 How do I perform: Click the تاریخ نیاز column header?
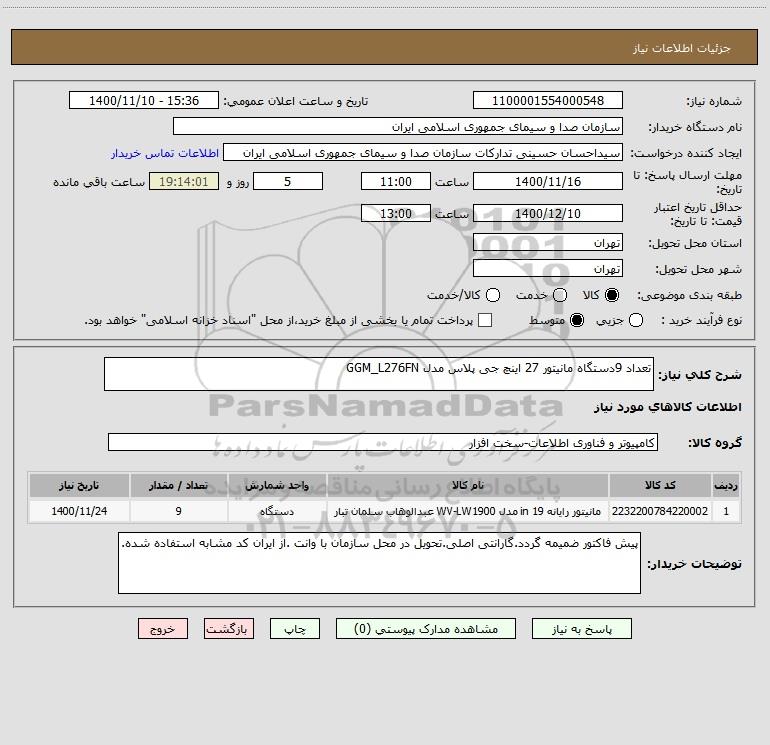pos(79,486)
